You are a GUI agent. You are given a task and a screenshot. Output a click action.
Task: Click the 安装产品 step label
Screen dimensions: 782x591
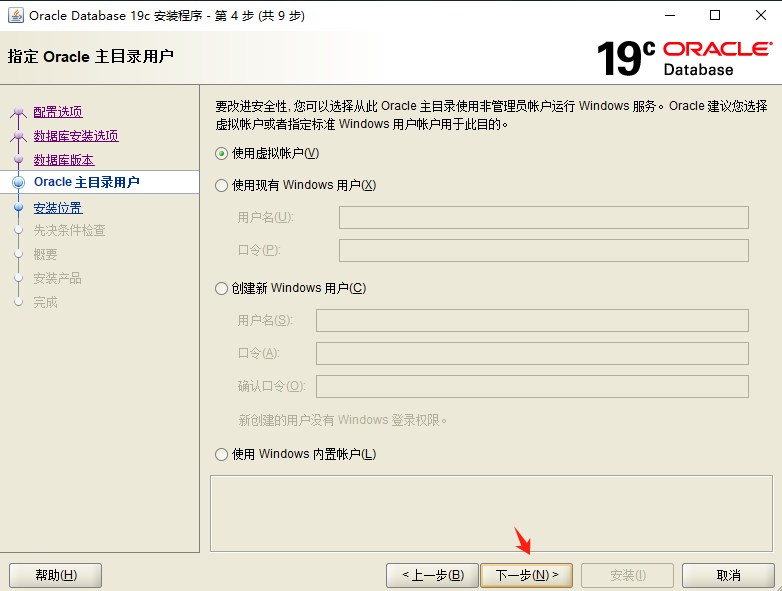[x=57, y=278]
